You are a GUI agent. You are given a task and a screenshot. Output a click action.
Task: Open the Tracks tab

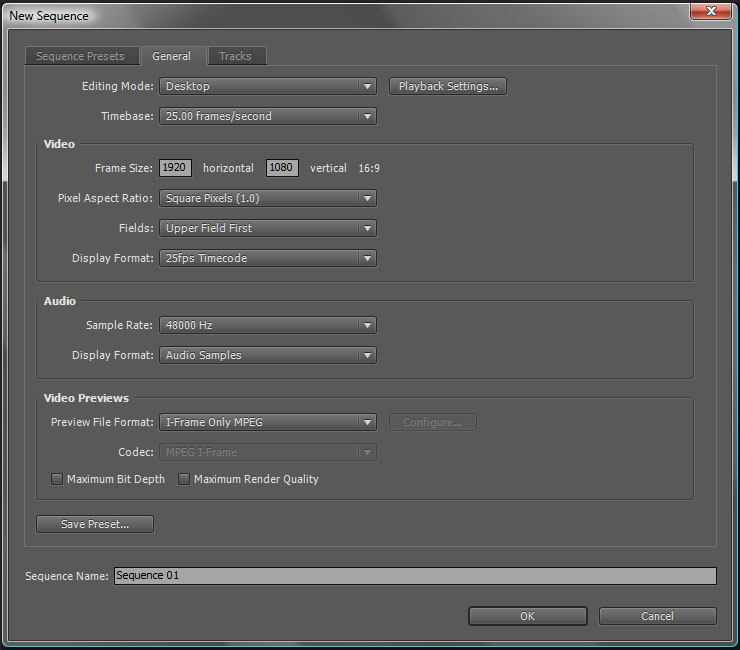pos(236,57)
